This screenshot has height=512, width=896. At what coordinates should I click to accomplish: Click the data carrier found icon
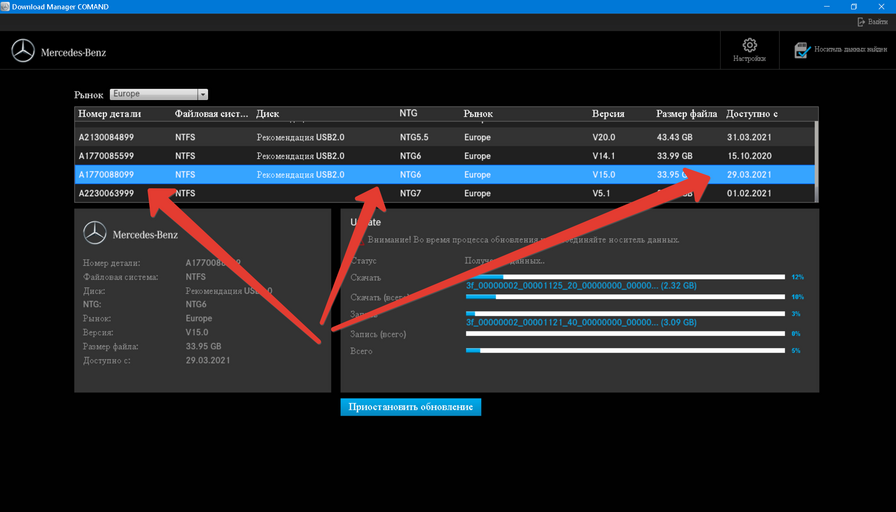802,50
